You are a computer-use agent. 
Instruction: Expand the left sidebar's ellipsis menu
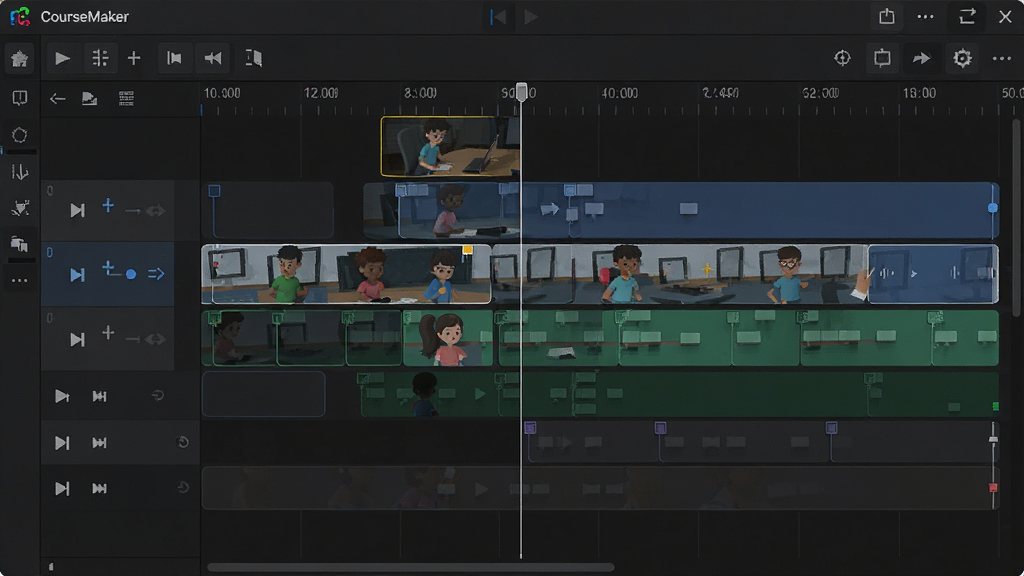coord(20,281)
